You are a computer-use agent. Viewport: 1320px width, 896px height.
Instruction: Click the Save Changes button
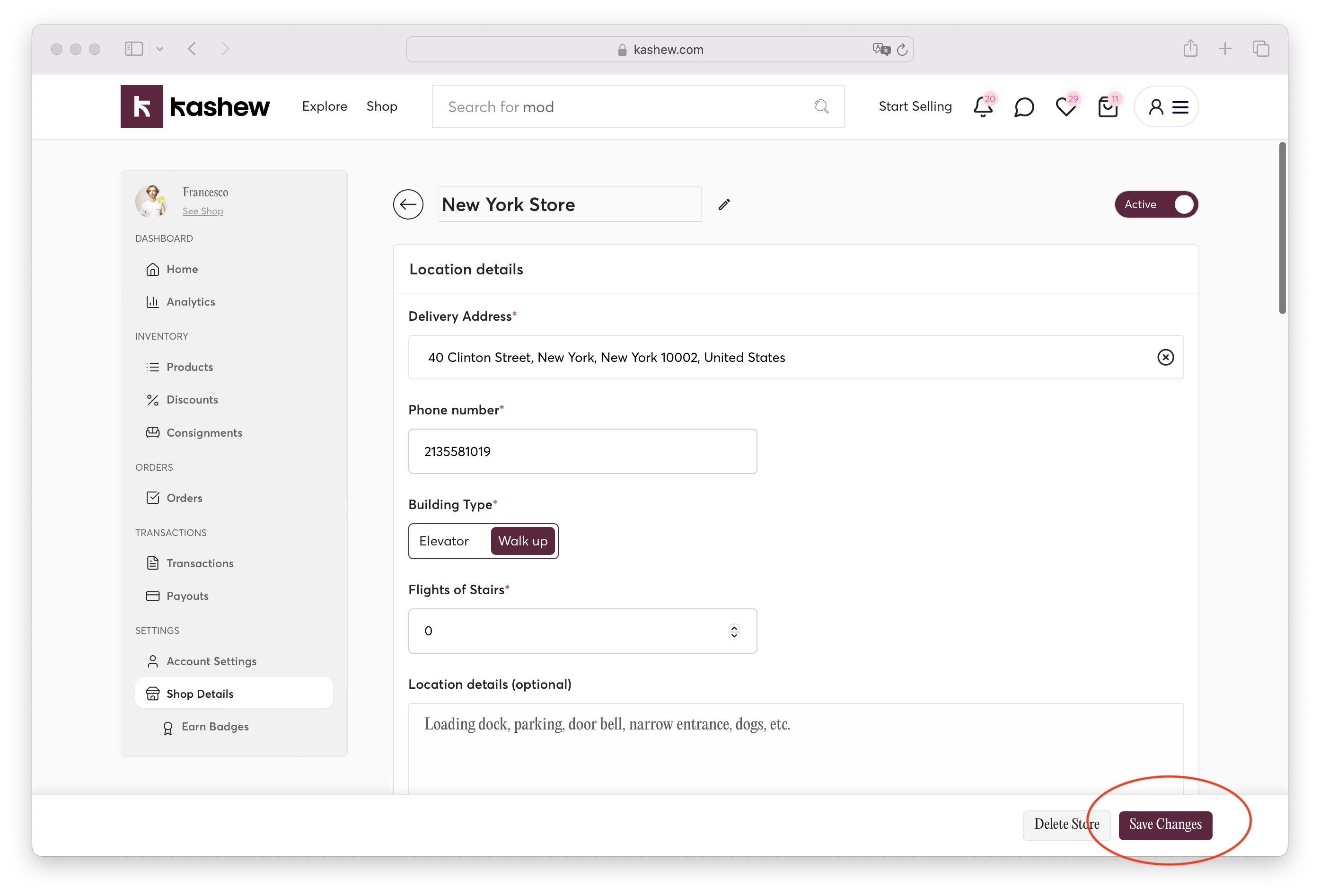(1165, 825)
